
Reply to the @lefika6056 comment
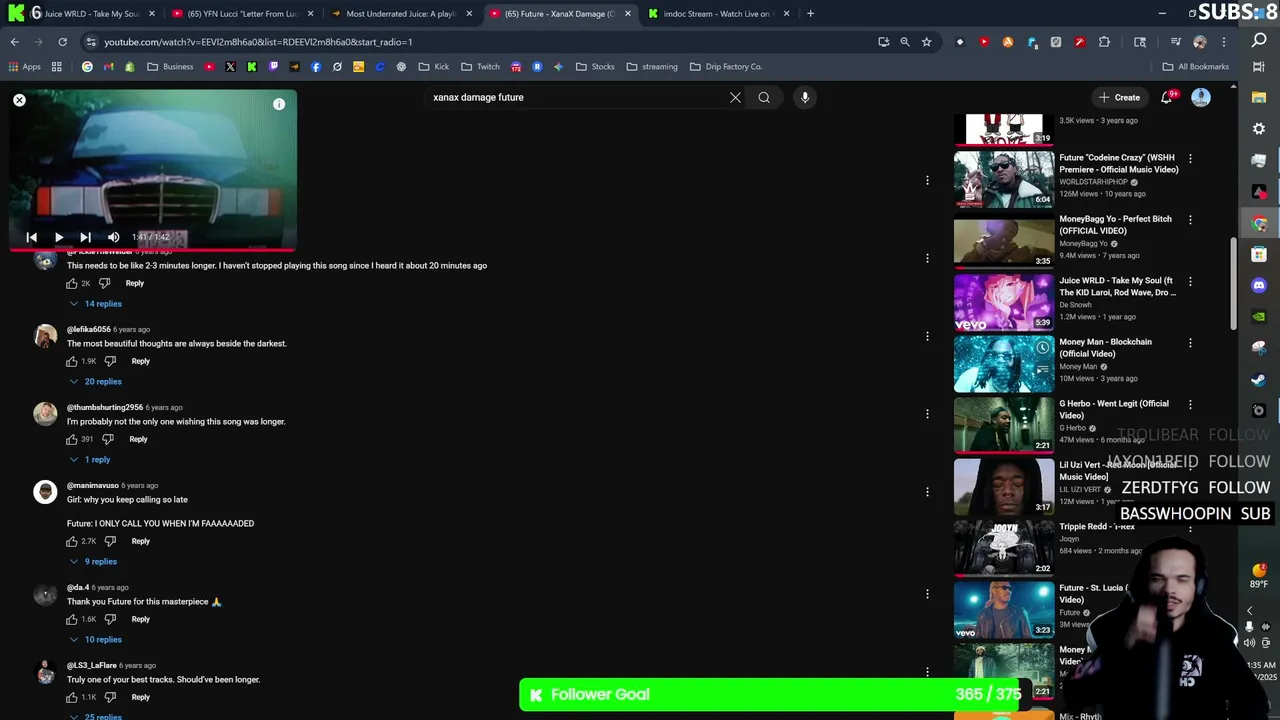click(x=140, y=361)
